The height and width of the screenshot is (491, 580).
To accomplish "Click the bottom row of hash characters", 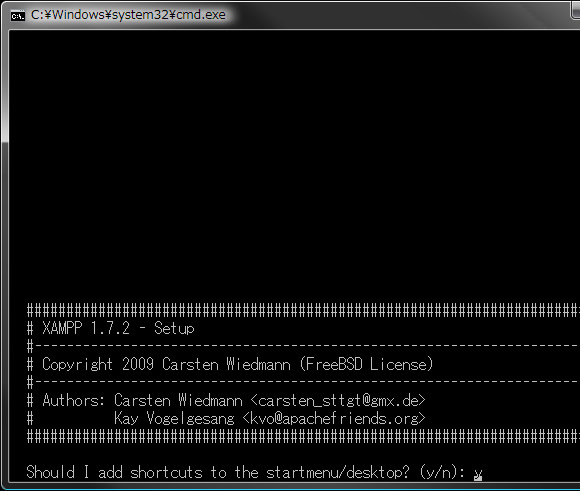I will pyautogui.click(x=303, y=437).
